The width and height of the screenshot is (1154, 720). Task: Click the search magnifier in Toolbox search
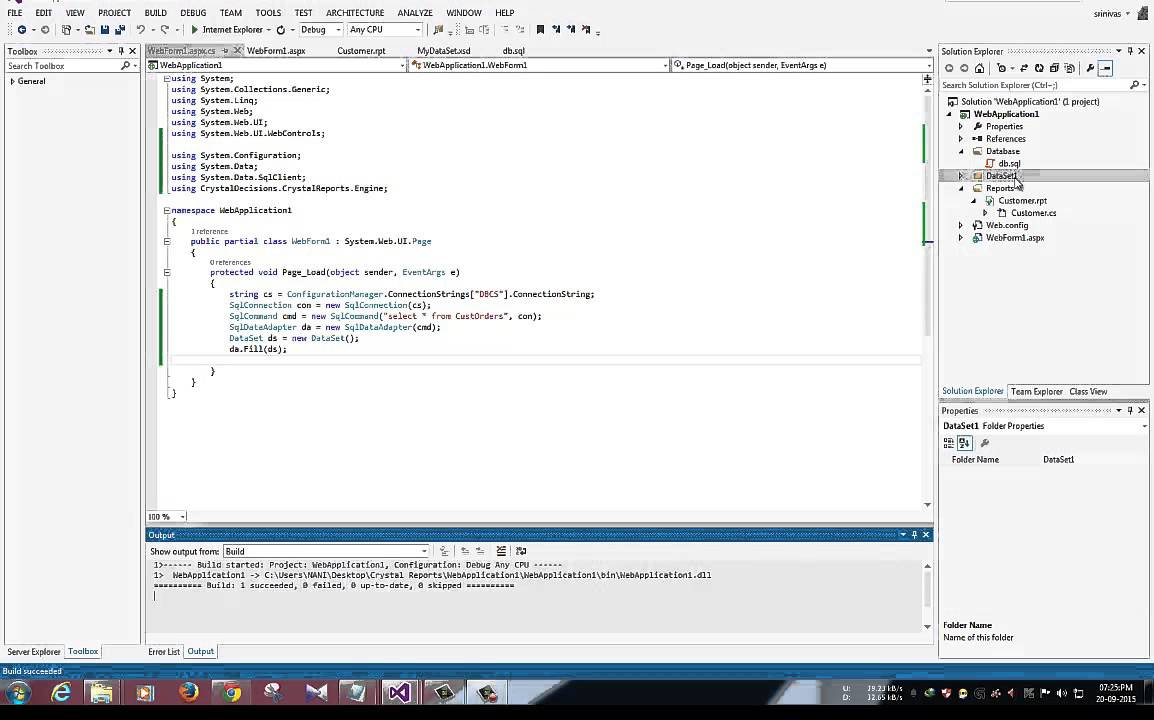tap(125, 66)
